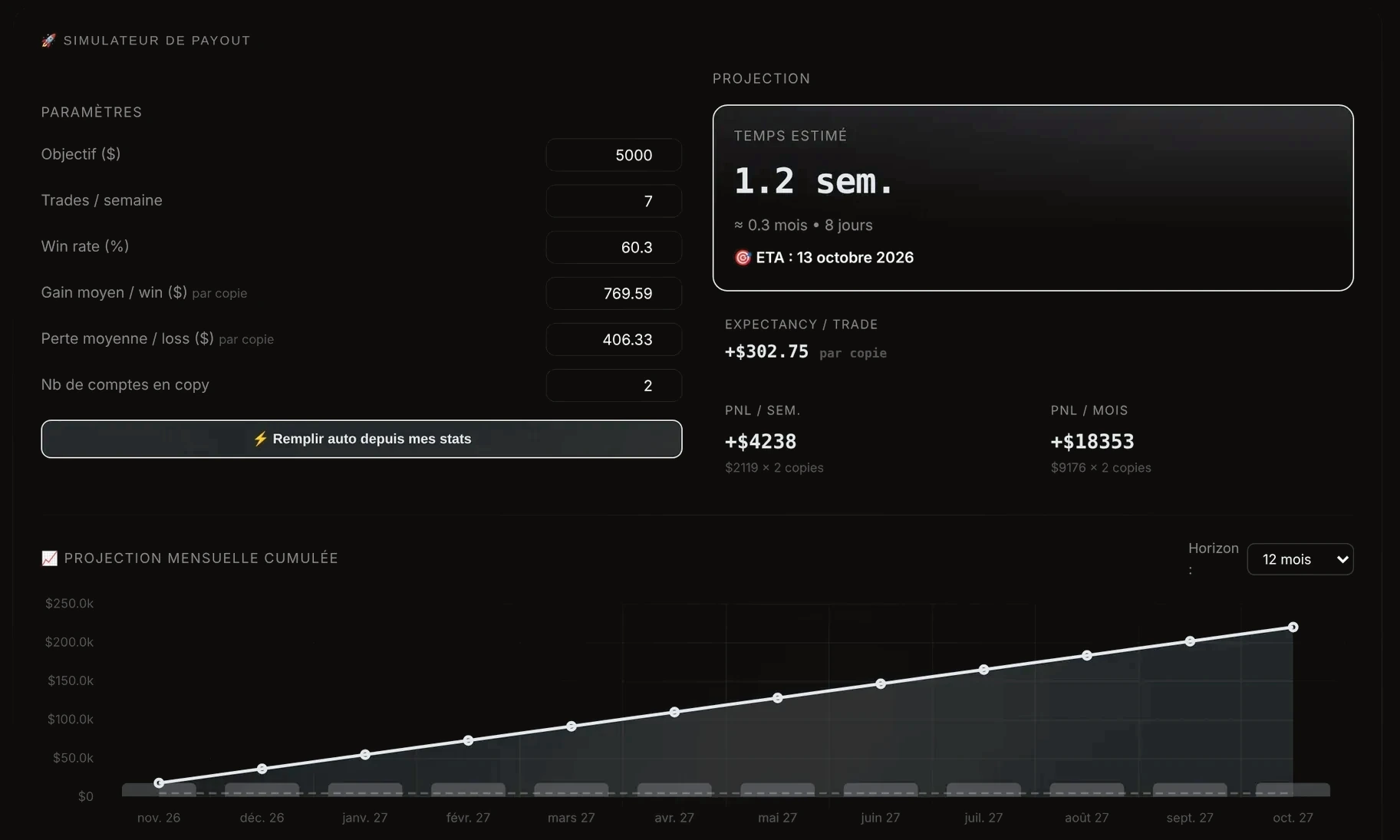Click the 1.2 sem. estimated time value
Viewport: 1400px width, 840px height.
click(814, 182)
